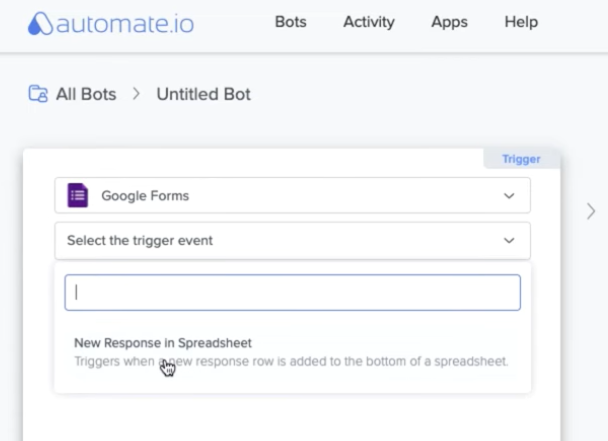
Task: Click the automate.io droplet logo icon
Action: coord(41,23)
